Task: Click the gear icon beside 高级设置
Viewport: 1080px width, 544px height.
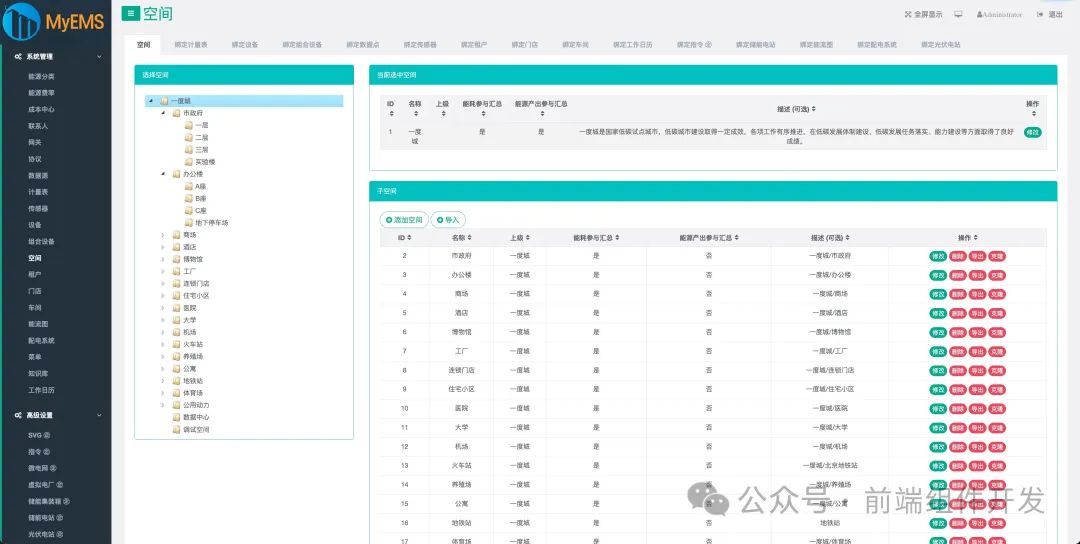Action: click(x=18, y=415)
